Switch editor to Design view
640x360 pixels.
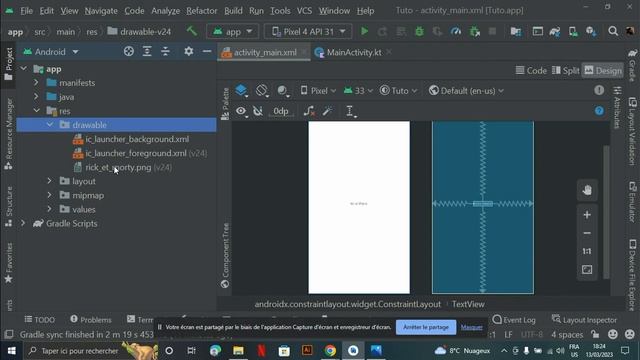tap(603, 71)
